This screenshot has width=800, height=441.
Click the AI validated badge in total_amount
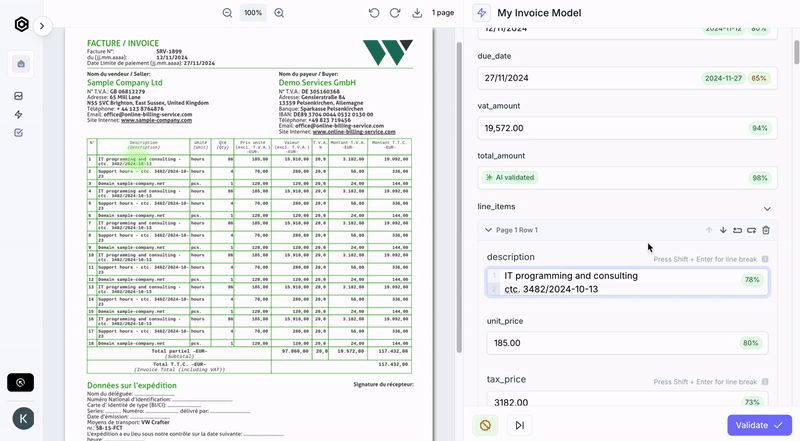point(510,177)
